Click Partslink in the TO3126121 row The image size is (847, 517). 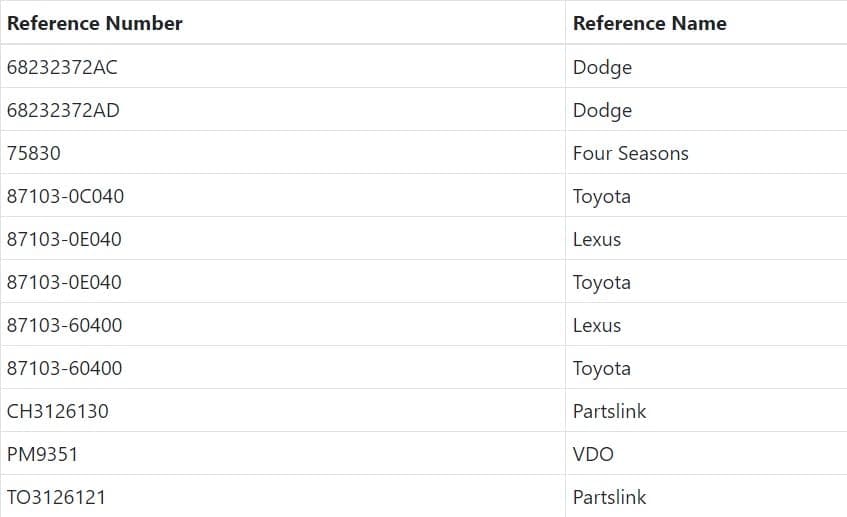(609, 498)
